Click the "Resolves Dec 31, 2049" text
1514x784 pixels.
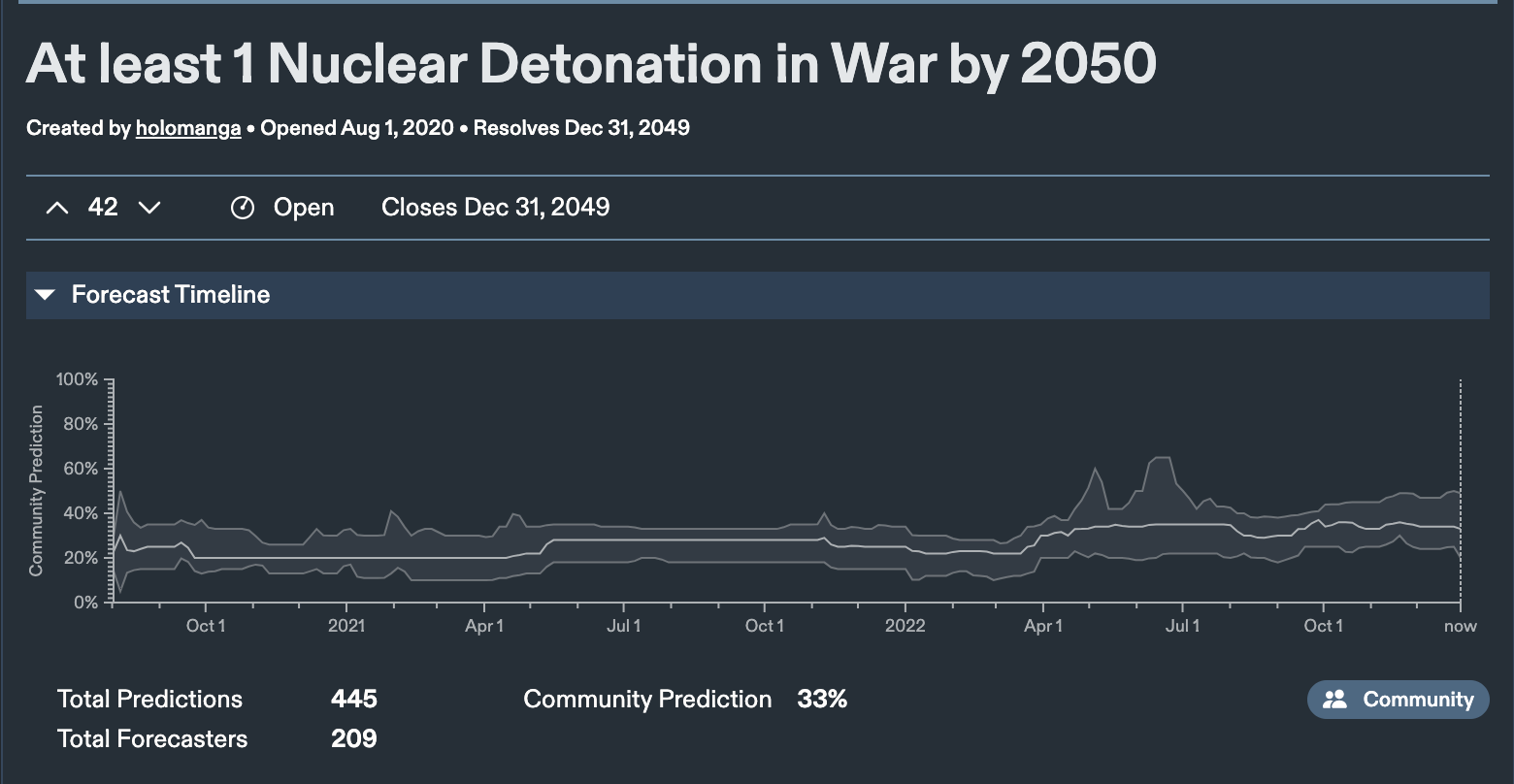click(x=581, y=128)
